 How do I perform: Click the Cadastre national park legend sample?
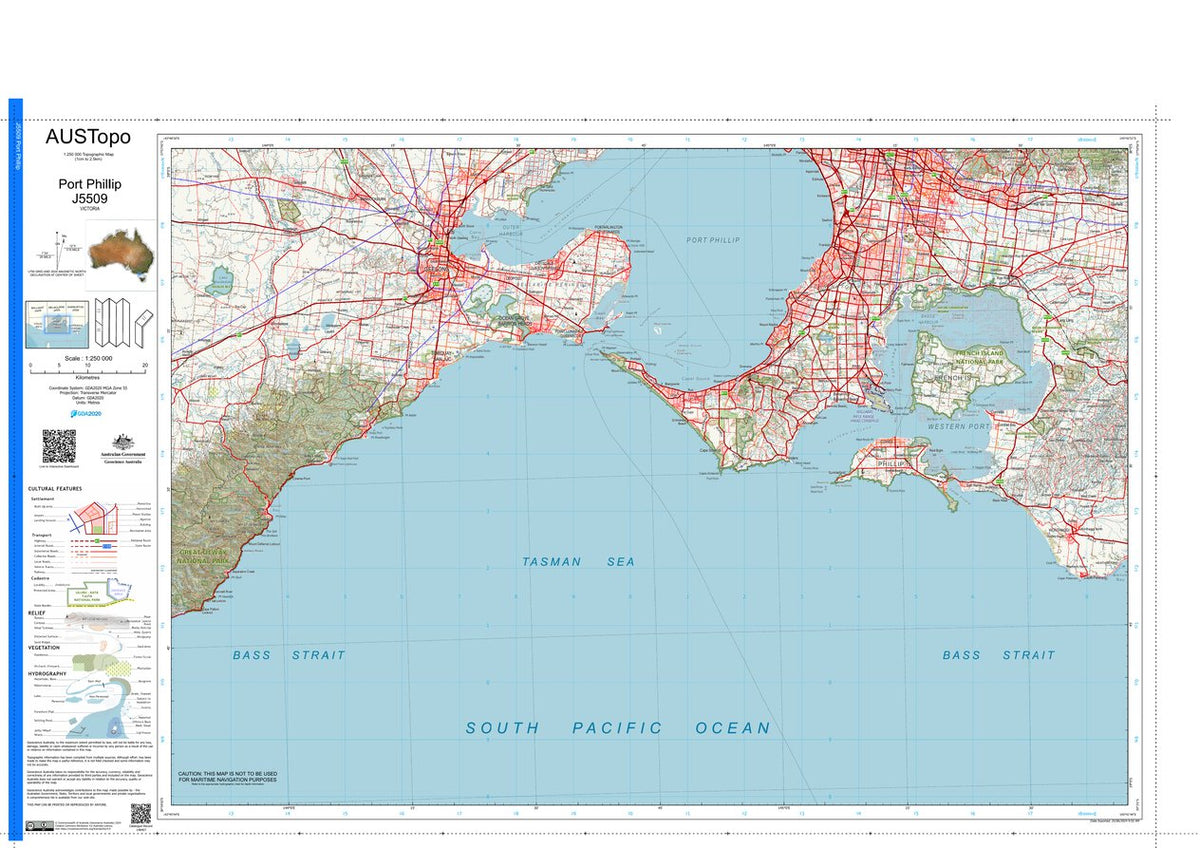(x=88, y=596)
